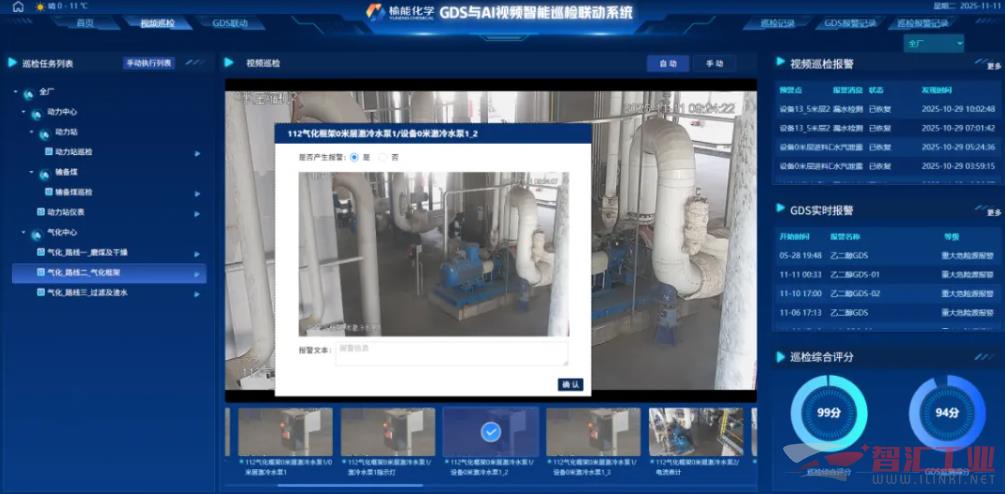
Task: Collapse the 气化中心 tree node
Action: pos(24,232)
